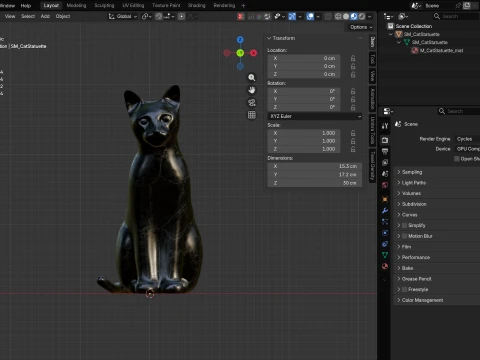This screenshot has height=360, width=480.
Task: Toggle the snapping magnet icon
Action: tap(159, 16)
